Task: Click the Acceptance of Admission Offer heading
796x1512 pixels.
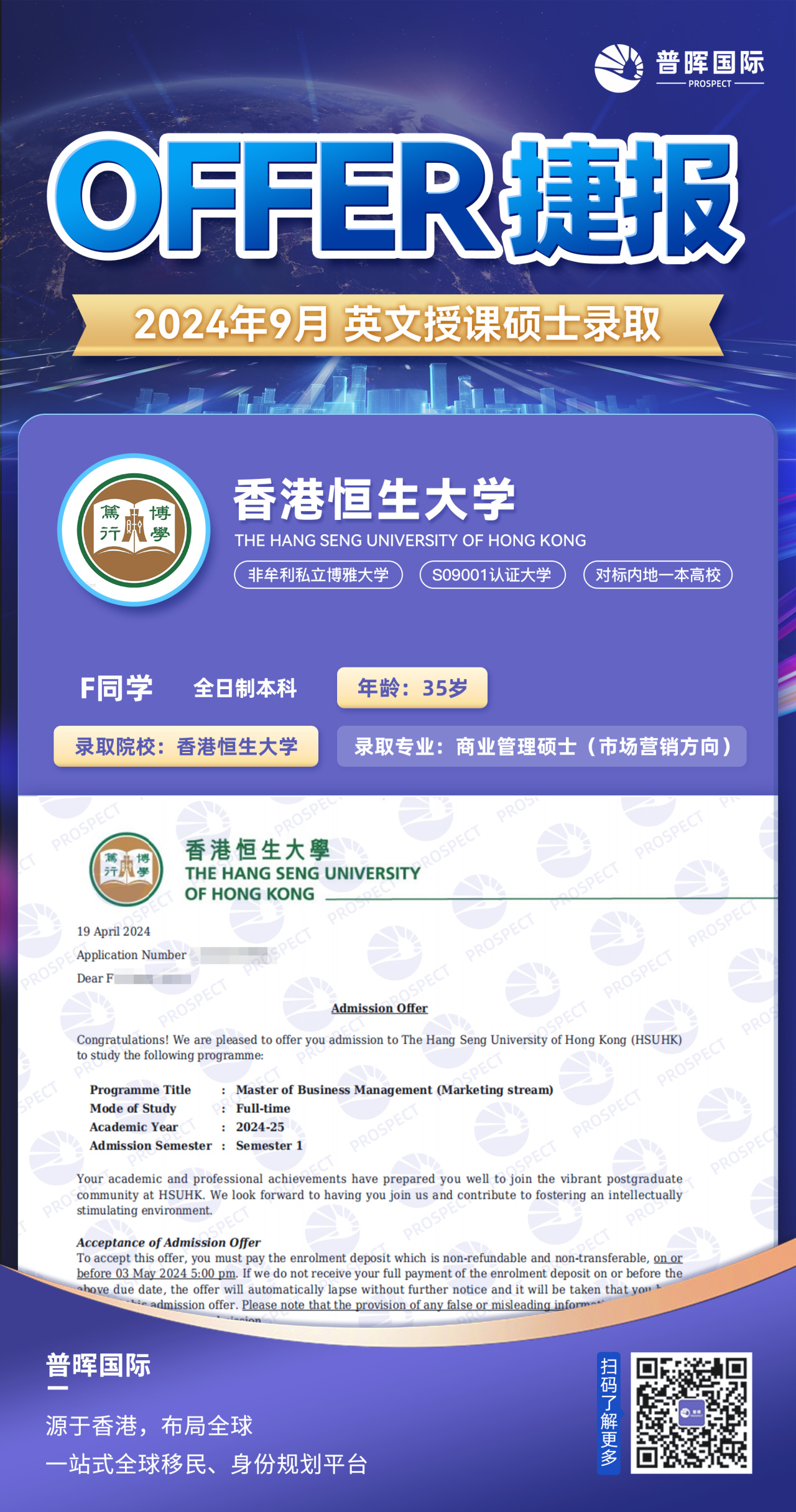Action: [x=169, y=1242]
